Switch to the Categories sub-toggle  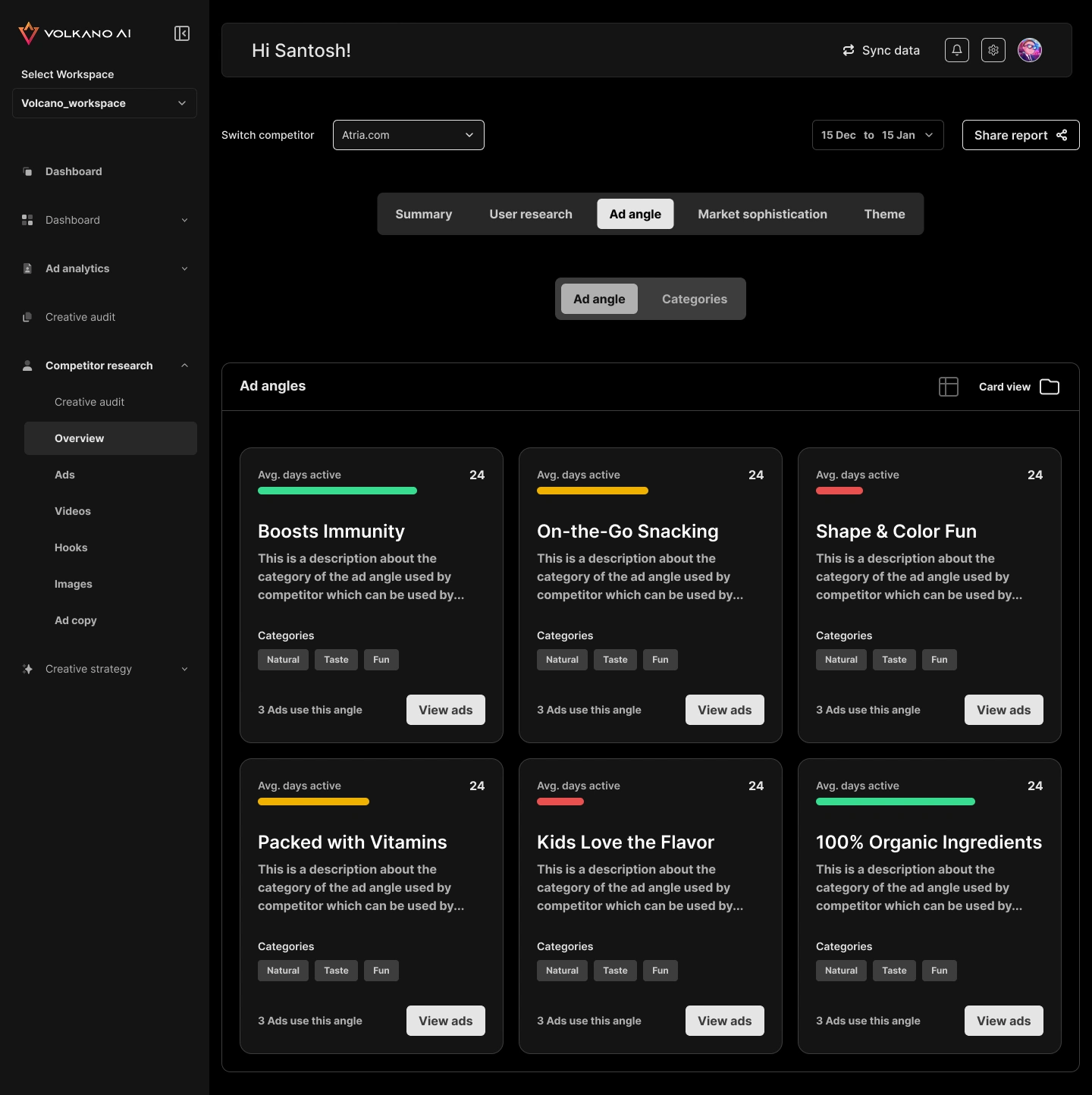[x=695, y=299]
